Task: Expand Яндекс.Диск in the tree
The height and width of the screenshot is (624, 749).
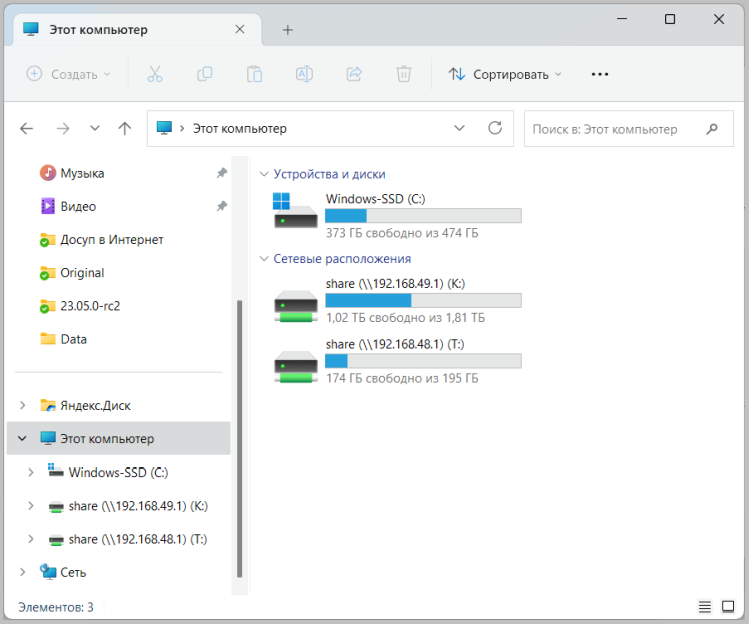Action: tap(22, 405)
